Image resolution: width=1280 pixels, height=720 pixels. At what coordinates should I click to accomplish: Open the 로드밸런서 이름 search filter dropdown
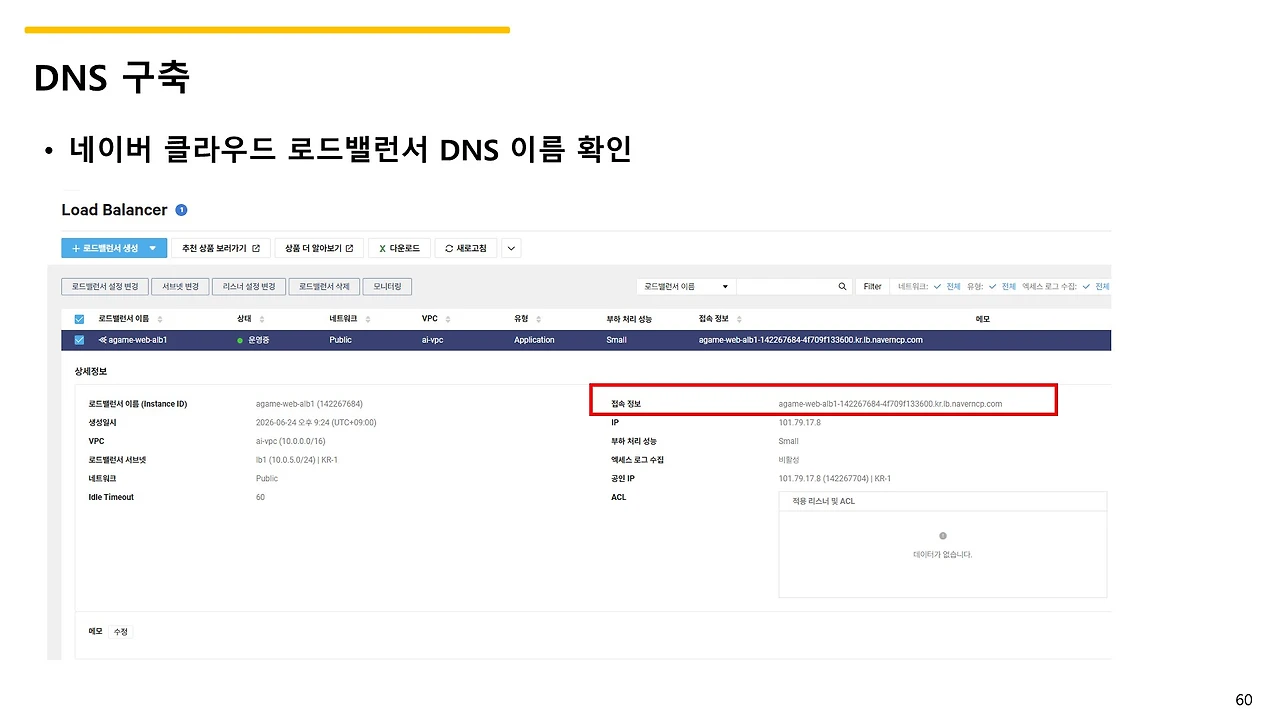point(686,286)
